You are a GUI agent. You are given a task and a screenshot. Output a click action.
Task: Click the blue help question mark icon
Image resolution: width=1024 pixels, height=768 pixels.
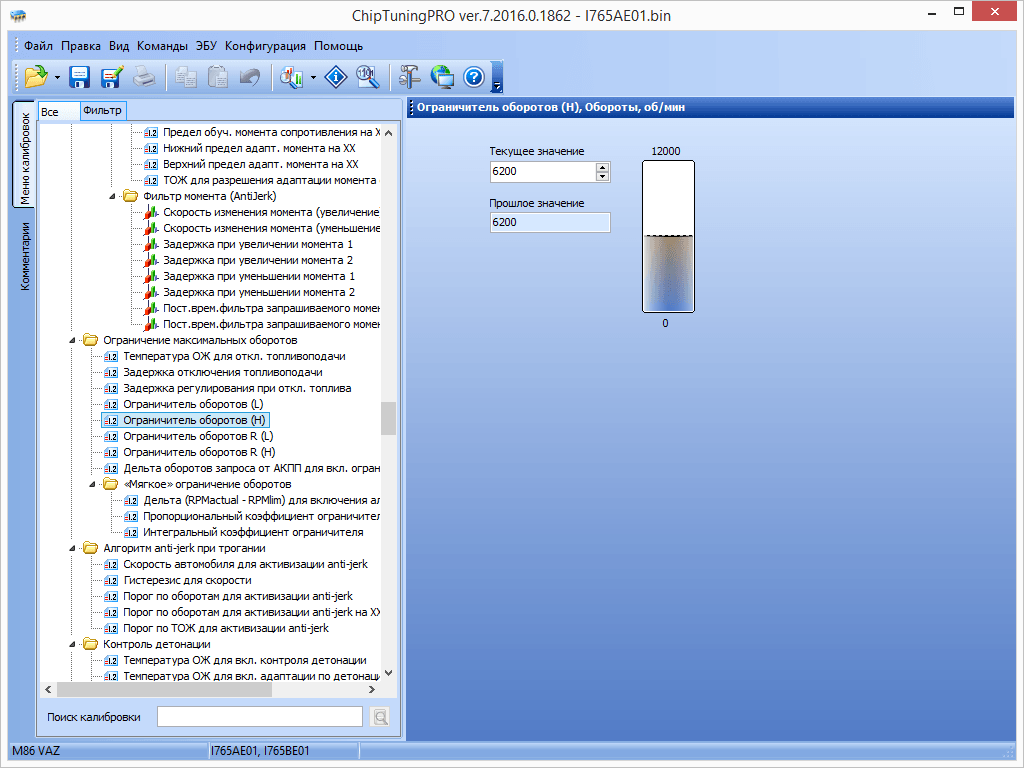pos(474,77)
